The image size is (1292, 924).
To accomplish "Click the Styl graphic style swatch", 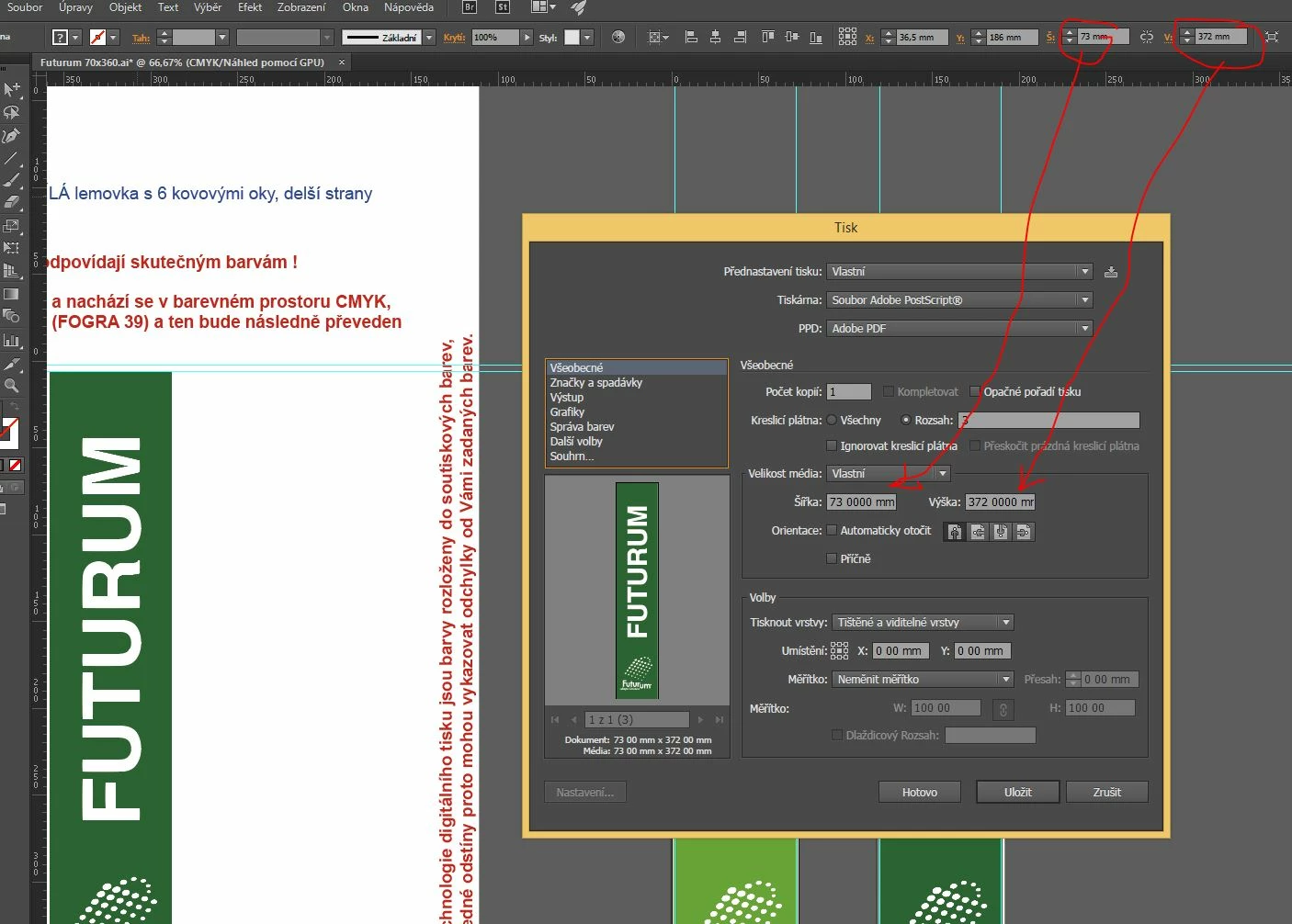I will [x=572, y=38].
